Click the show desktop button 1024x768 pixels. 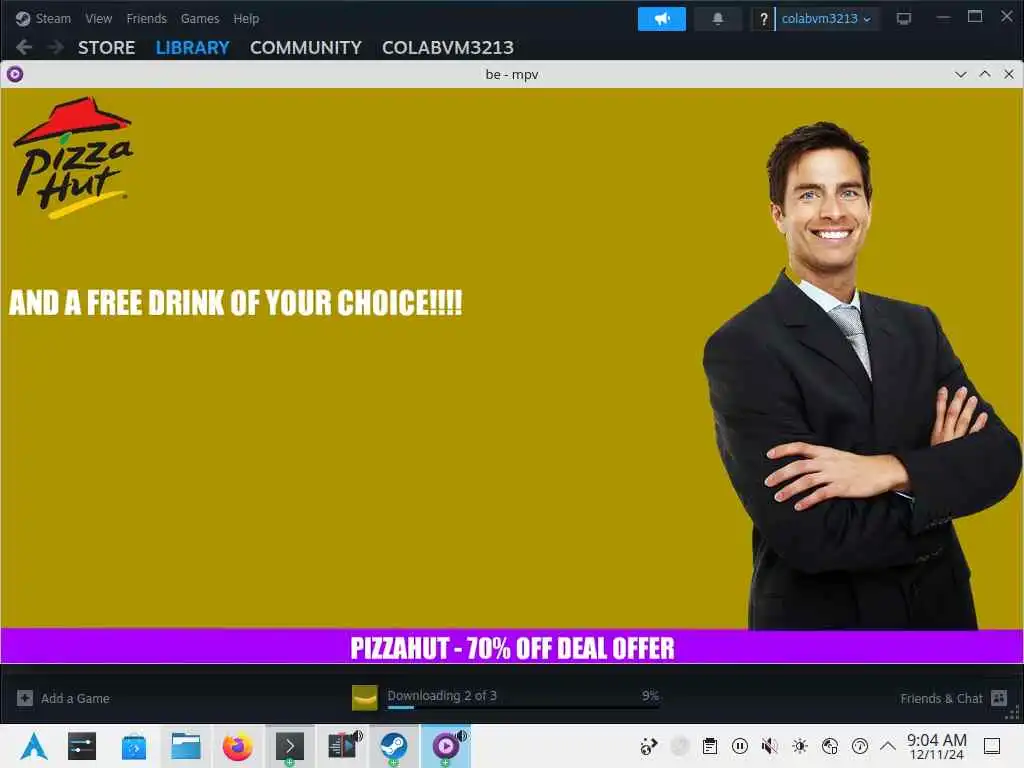[x=992, y=746]
